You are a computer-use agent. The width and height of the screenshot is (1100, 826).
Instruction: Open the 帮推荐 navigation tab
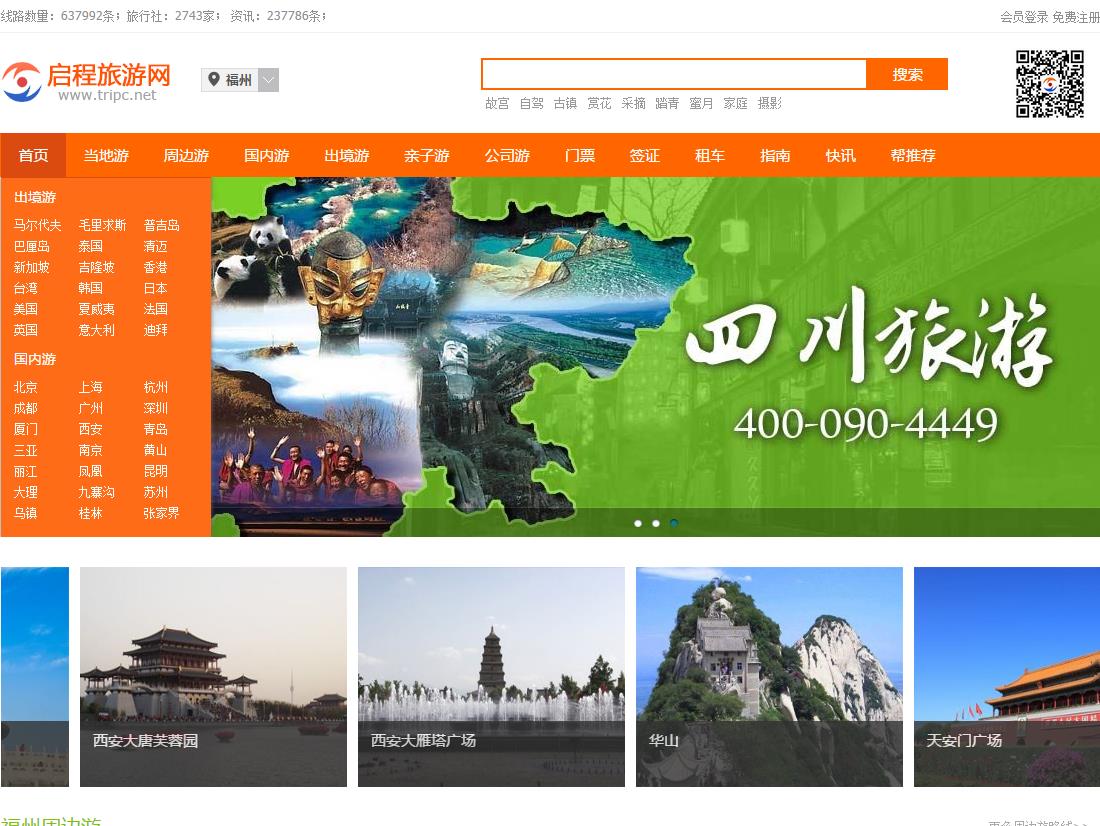[913, 155]
